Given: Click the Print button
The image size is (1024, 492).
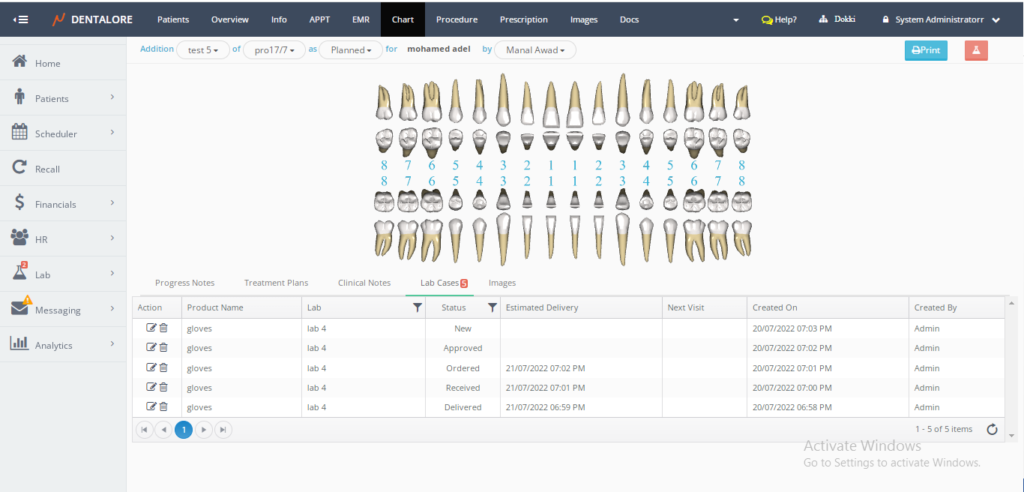Looking at the screenshot, I should click(x=925, y=50).
